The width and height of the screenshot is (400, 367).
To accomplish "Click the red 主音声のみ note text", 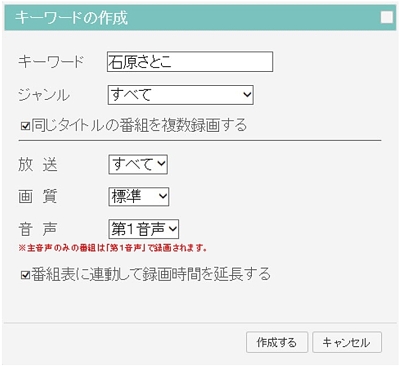I will point(113,248).
